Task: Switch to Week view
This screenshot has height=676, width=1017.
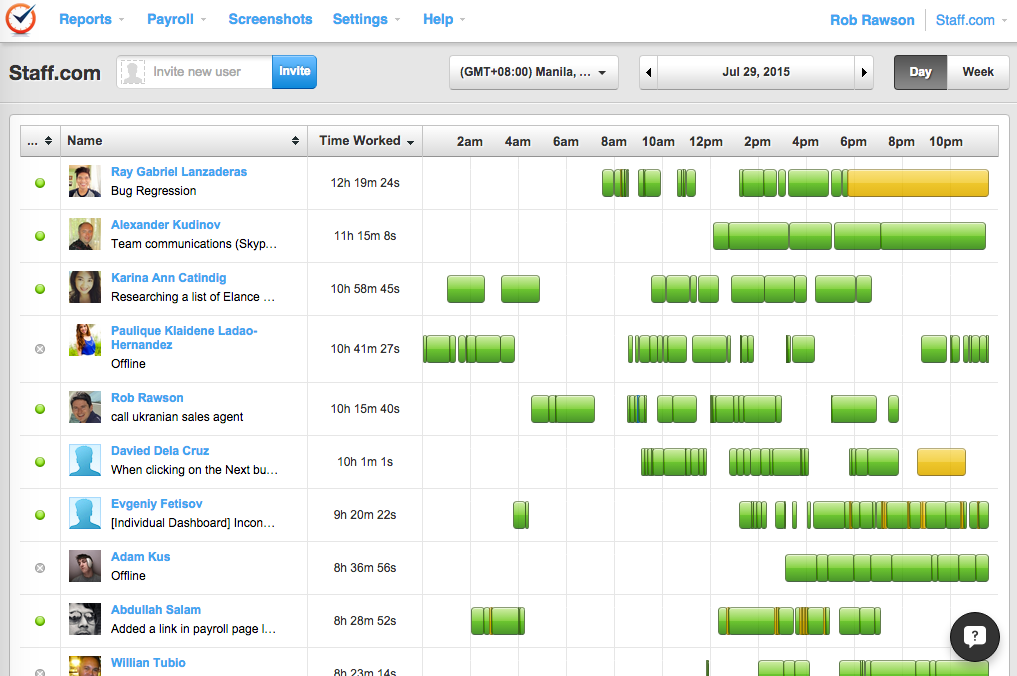Action: click(x=978, y=72)
